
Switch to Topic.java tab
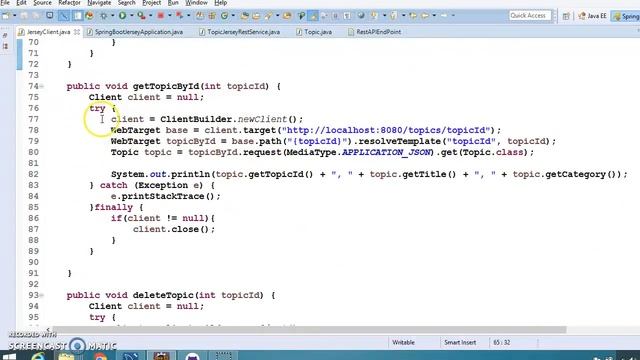[x=314, y=32]
